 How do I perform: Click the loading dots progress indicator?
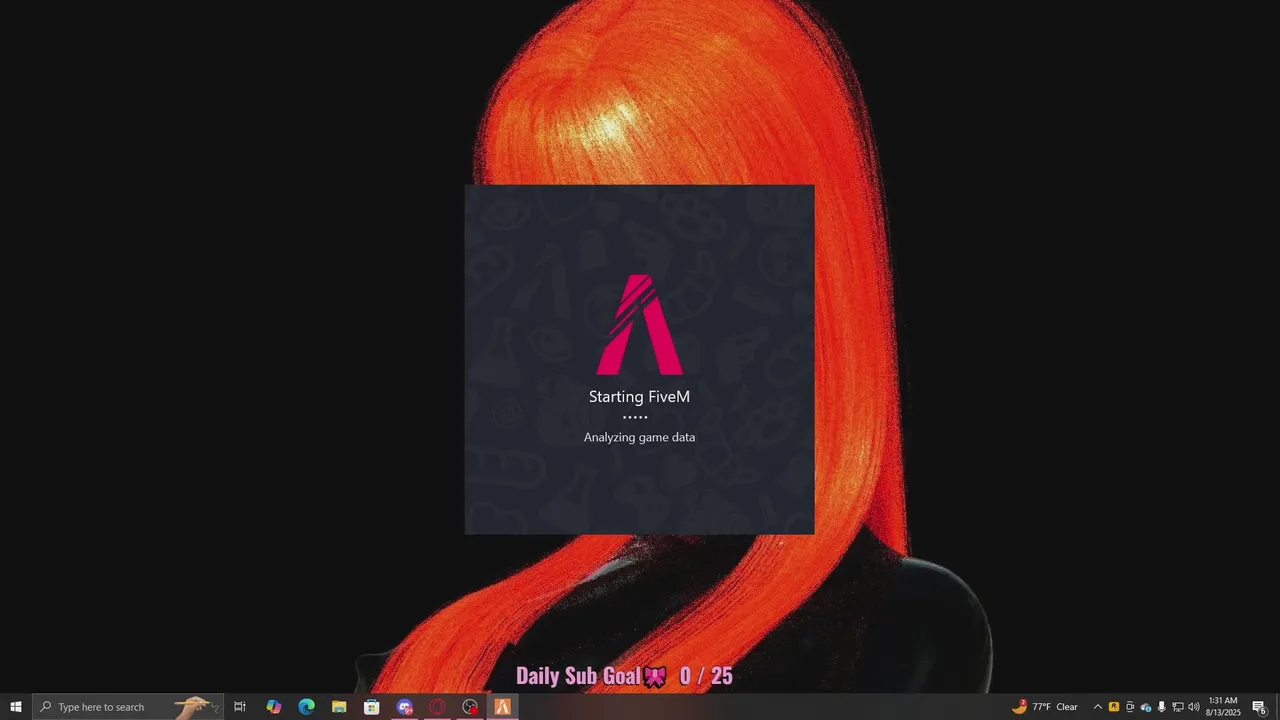point(635,417)
